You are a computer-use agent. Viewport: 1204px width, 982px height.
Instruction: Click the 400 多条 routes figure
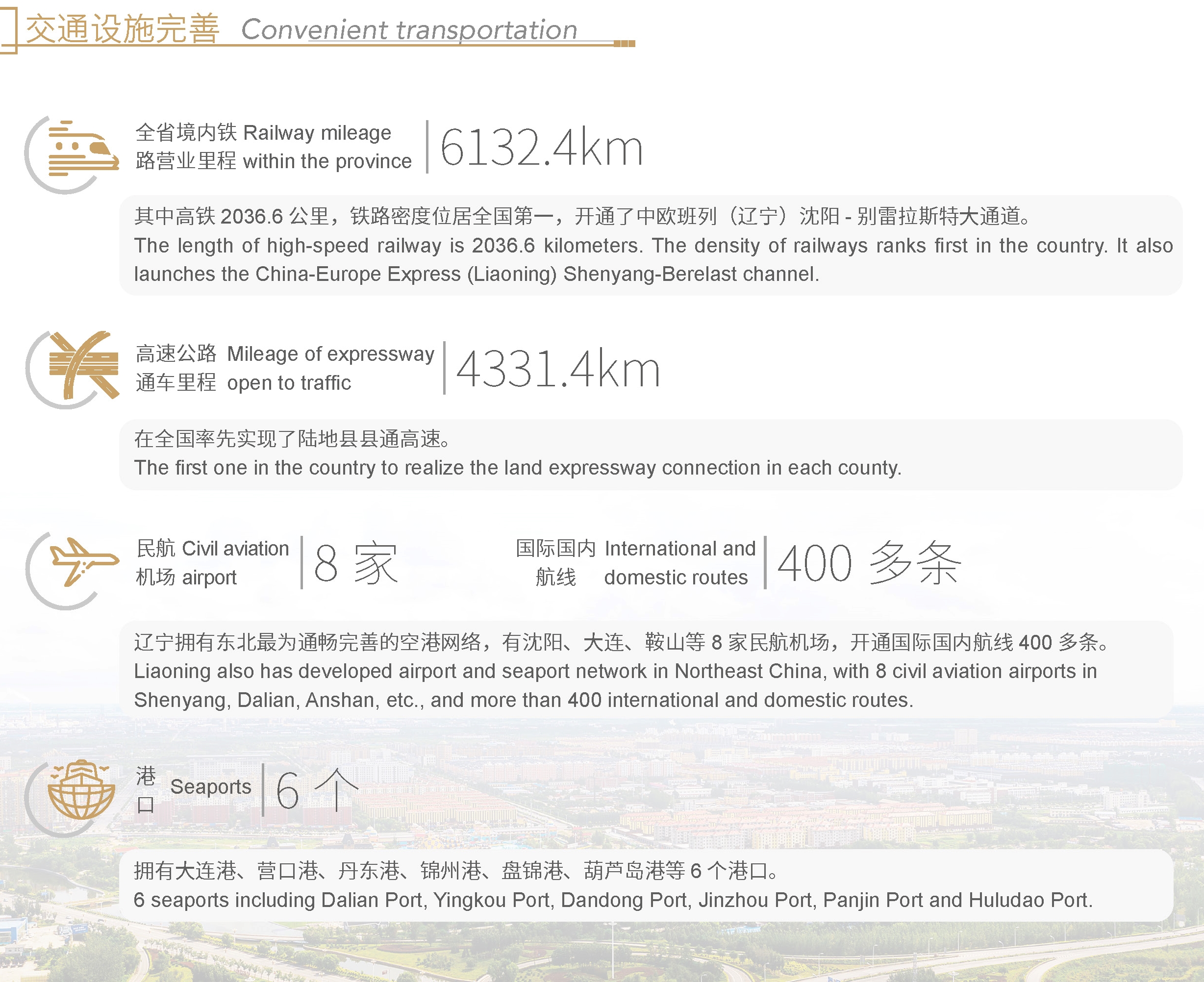(869, 563)
